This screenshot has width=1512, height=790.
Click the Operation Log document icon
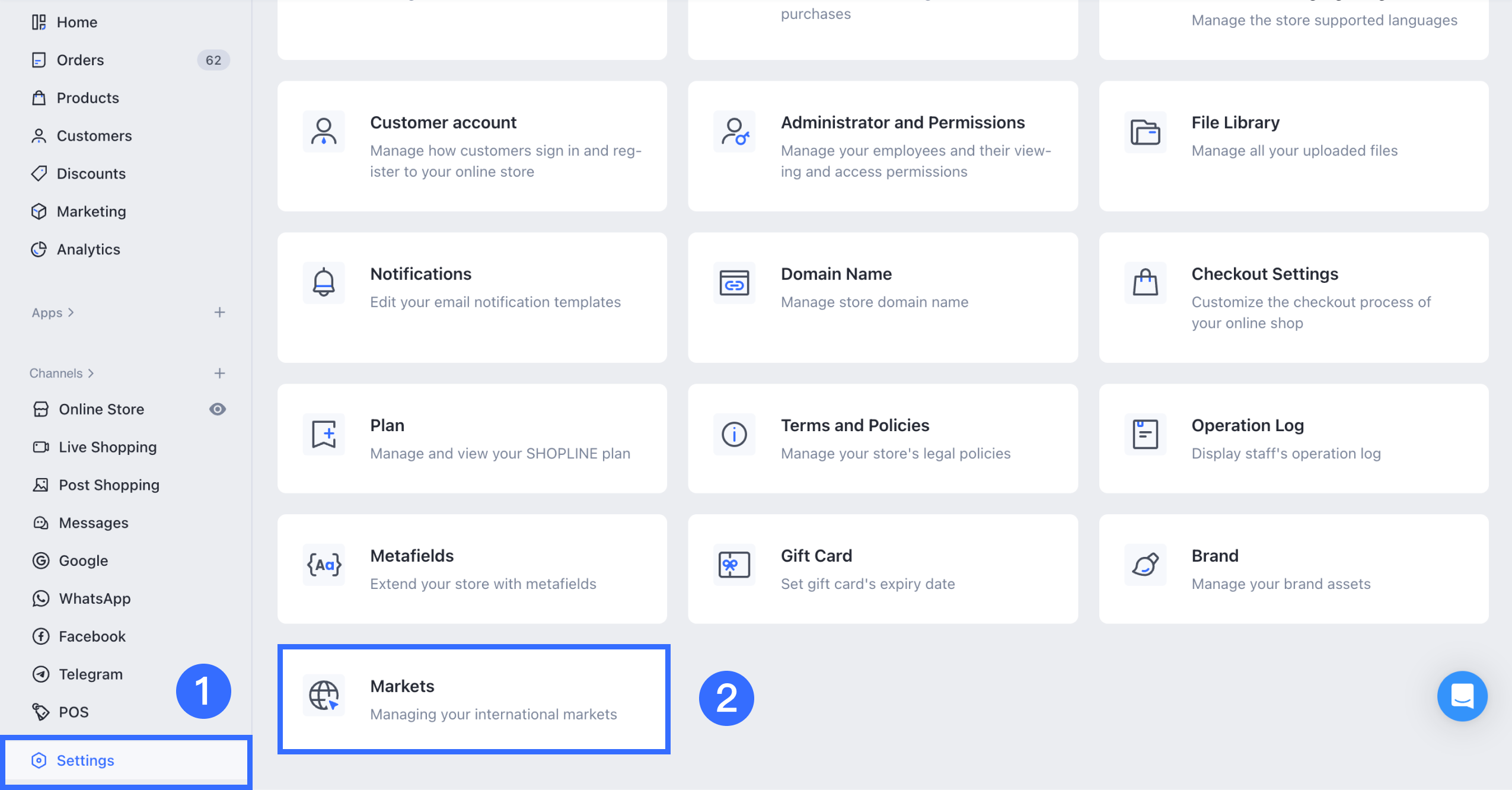[x=1146, y=435]
